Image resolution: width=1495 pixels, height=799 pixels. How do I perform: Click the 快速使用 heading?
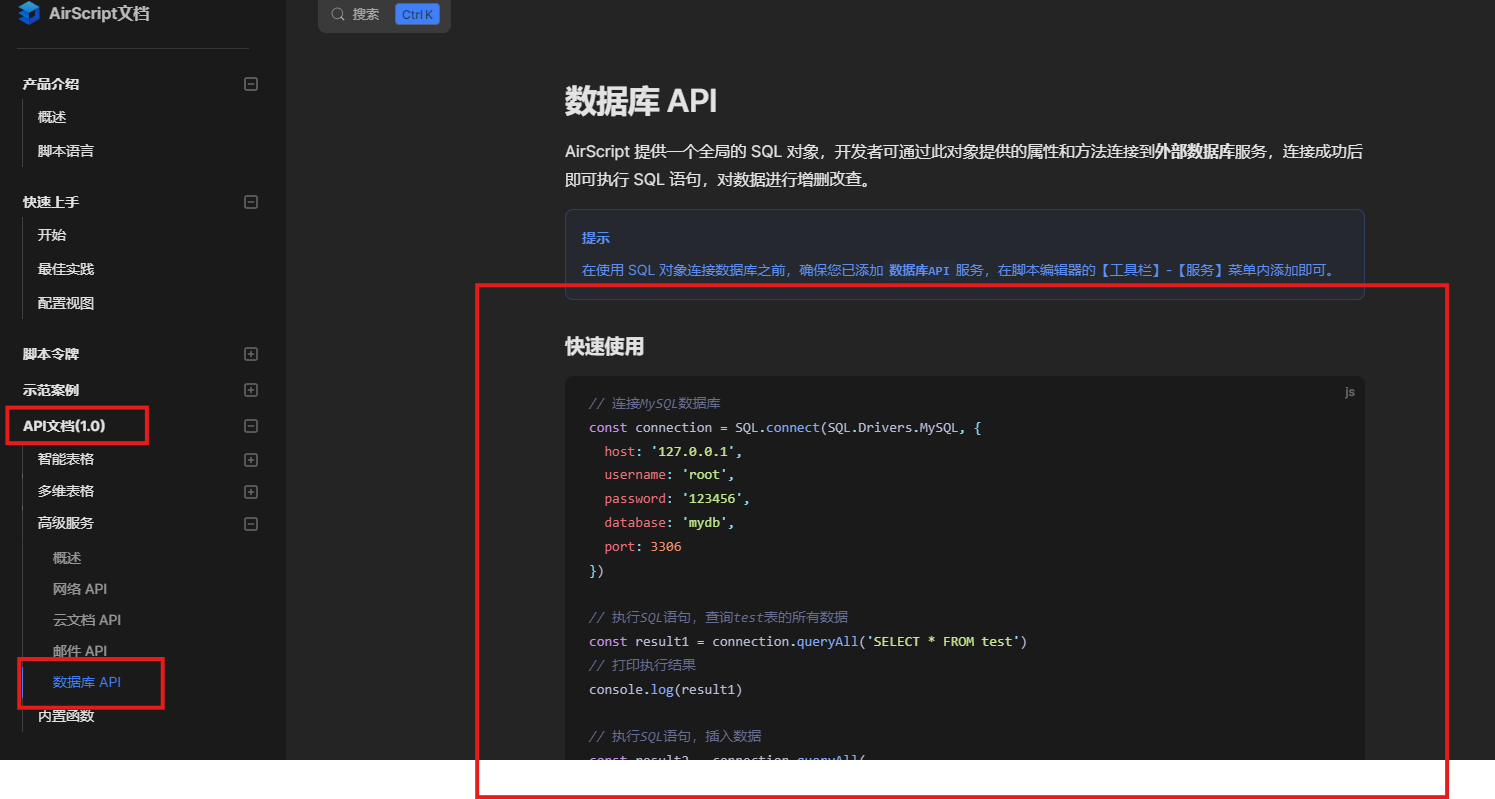[605, 347]
